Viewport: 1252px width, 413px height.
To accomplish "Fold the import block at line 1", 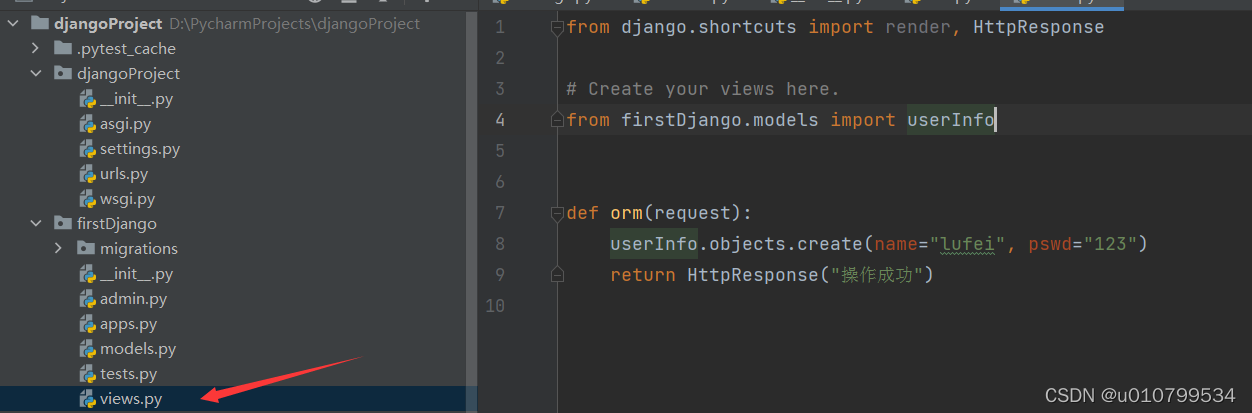I will [x=557, y=28].
